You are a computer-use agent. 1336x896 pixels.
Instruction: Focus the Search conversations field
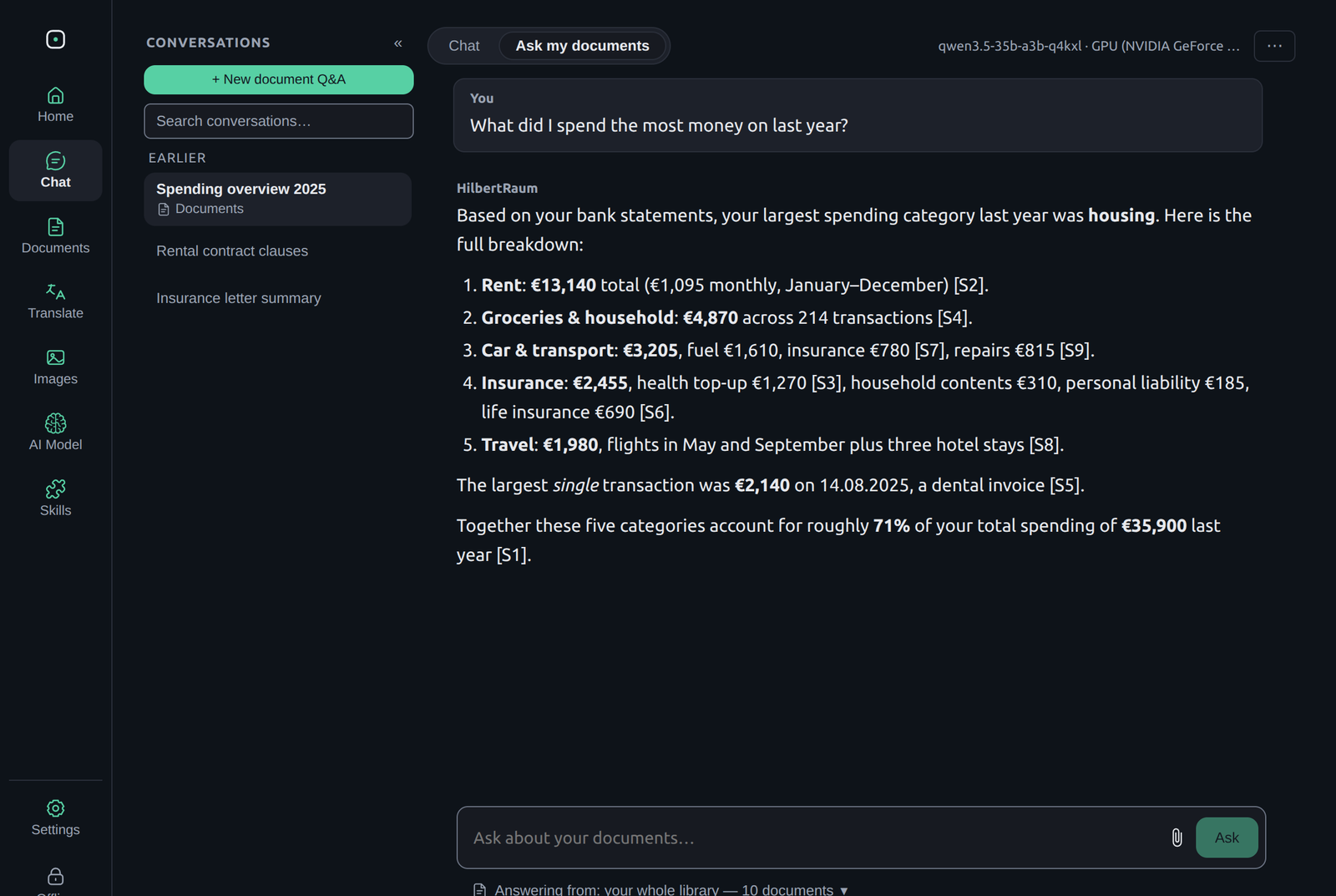click(279, 121)
